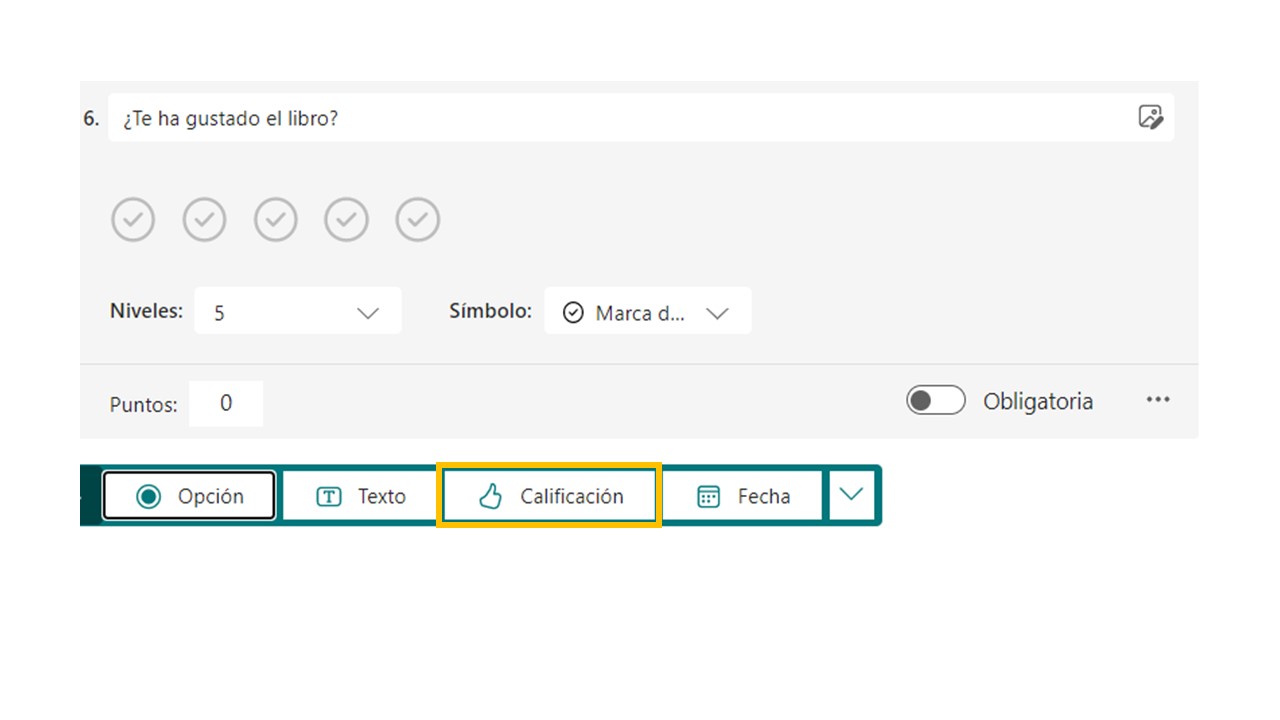Select the fifth rating checkmark circle
This screenshot has width=1280, height=720.
tap(418, 220)
